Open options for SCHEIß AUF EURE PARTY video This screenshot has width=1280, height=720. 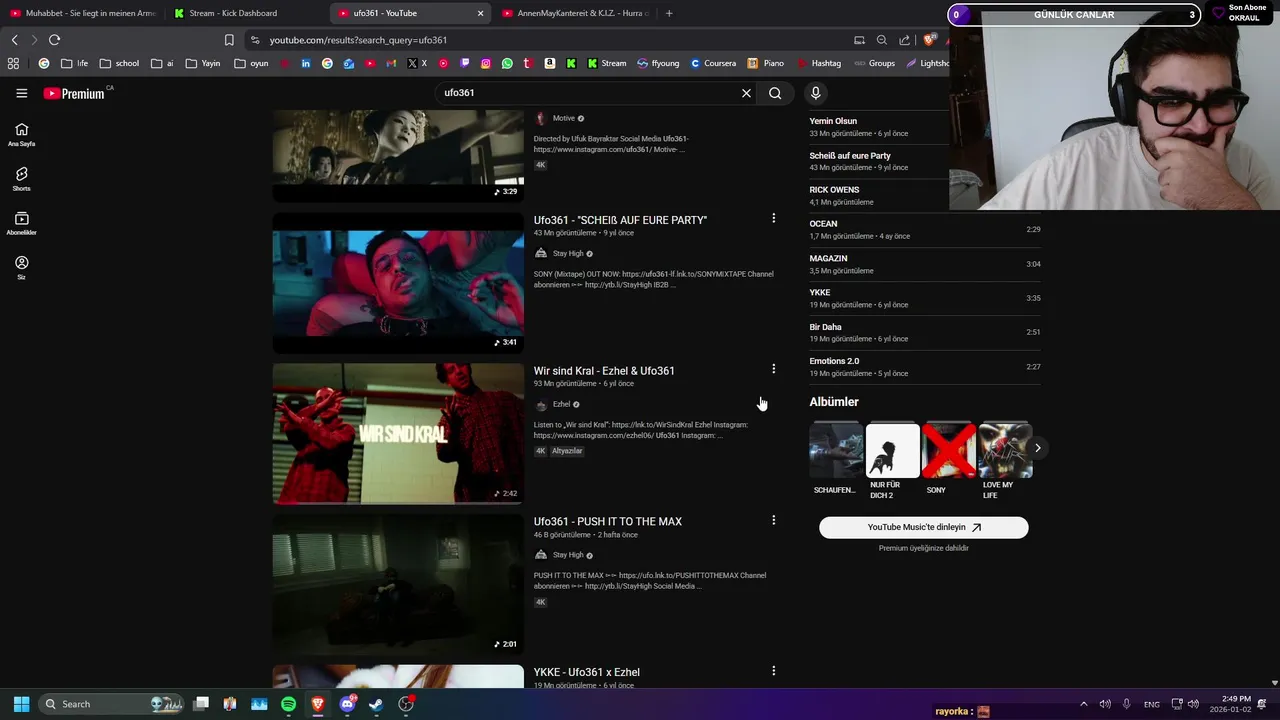(773, 218)
